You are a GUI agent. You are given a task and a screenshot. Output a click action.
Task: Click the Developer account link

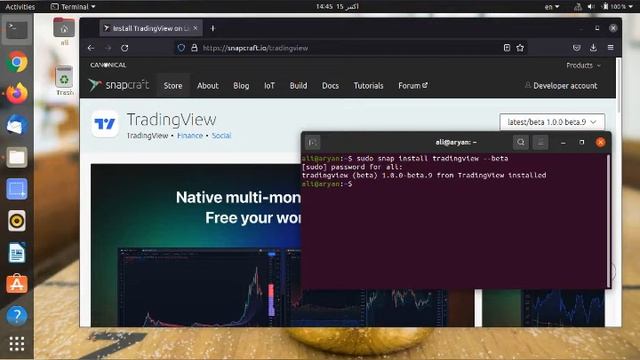point(561,86)
